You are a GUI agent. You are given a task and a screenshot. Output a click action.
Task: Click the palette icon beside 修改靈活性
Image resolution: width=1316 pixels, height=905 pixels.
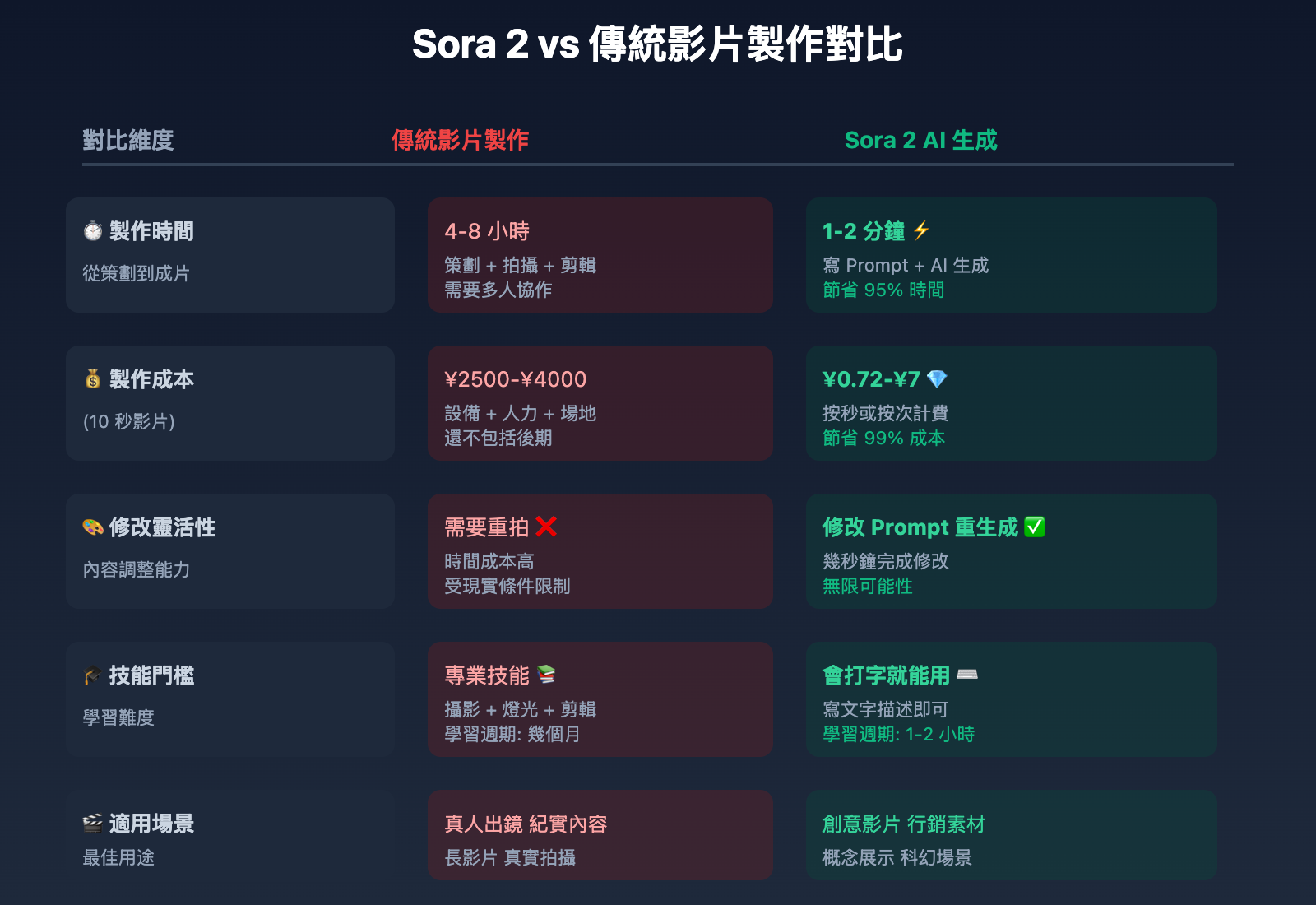[x=93, y=527]
